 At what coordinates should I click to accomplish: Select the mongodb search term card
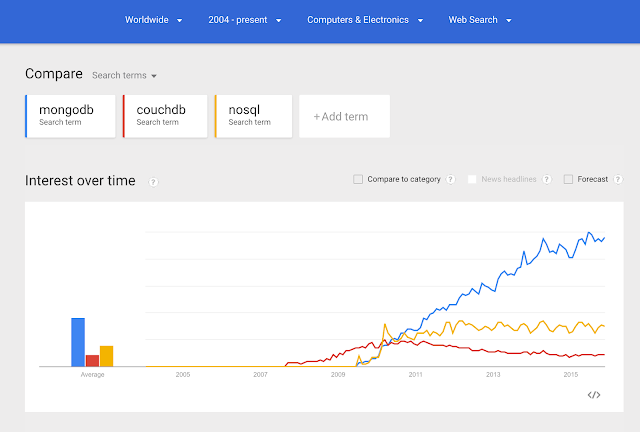(x=69, y=116)
